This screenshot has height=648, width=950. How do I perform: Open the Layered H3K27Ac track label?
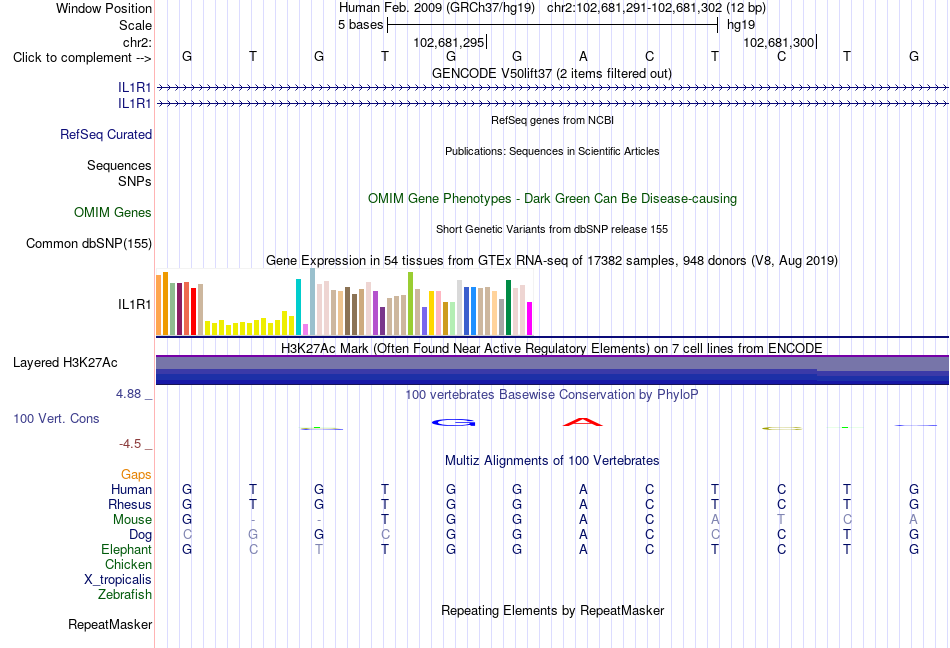(x=65, y=363)
